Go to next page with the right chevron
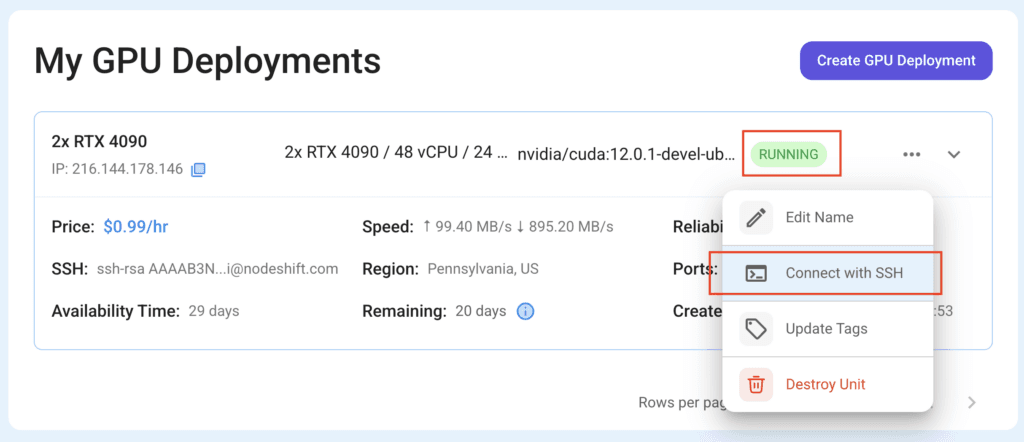The width and height of the screenshot is (1024, 442). point(972,402)
